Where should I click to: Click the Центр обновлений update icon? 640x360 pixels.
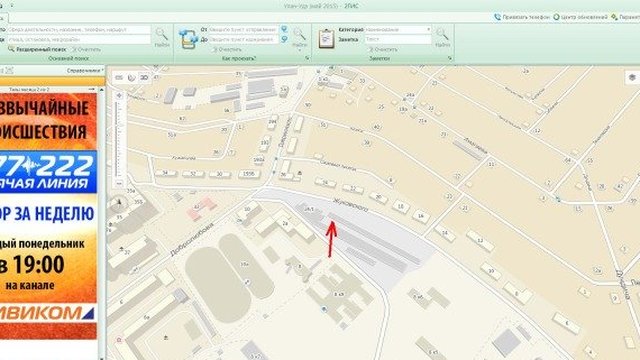pos(556,17)
